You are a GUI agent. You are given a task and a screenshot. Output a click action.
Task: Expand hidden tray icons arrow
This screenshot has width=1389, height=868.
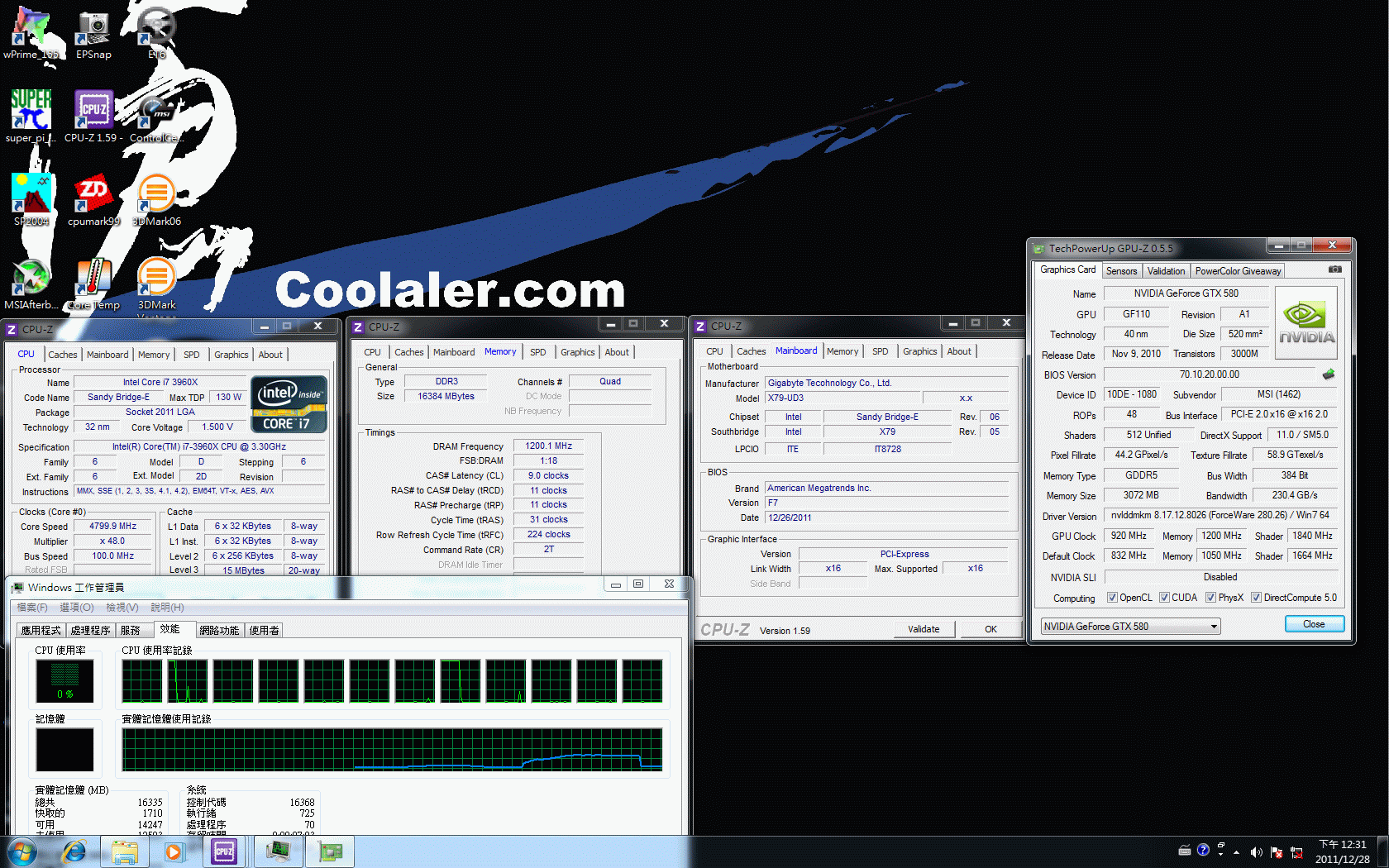pos(1236,851)
